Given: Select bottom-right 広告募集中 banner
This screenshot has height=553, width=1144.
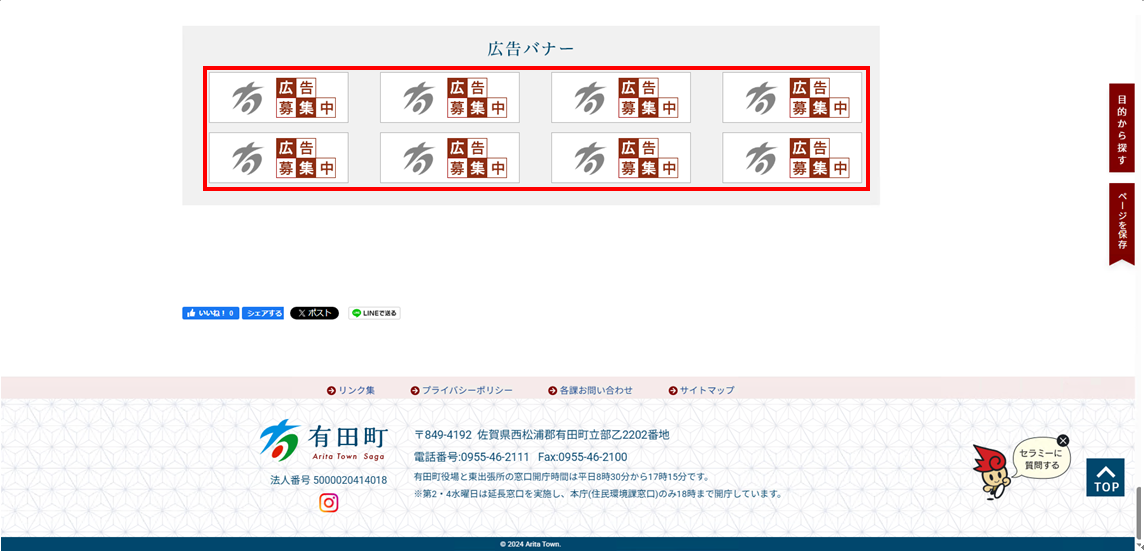Looking at the screenshot, I should (x=792, y=158).
